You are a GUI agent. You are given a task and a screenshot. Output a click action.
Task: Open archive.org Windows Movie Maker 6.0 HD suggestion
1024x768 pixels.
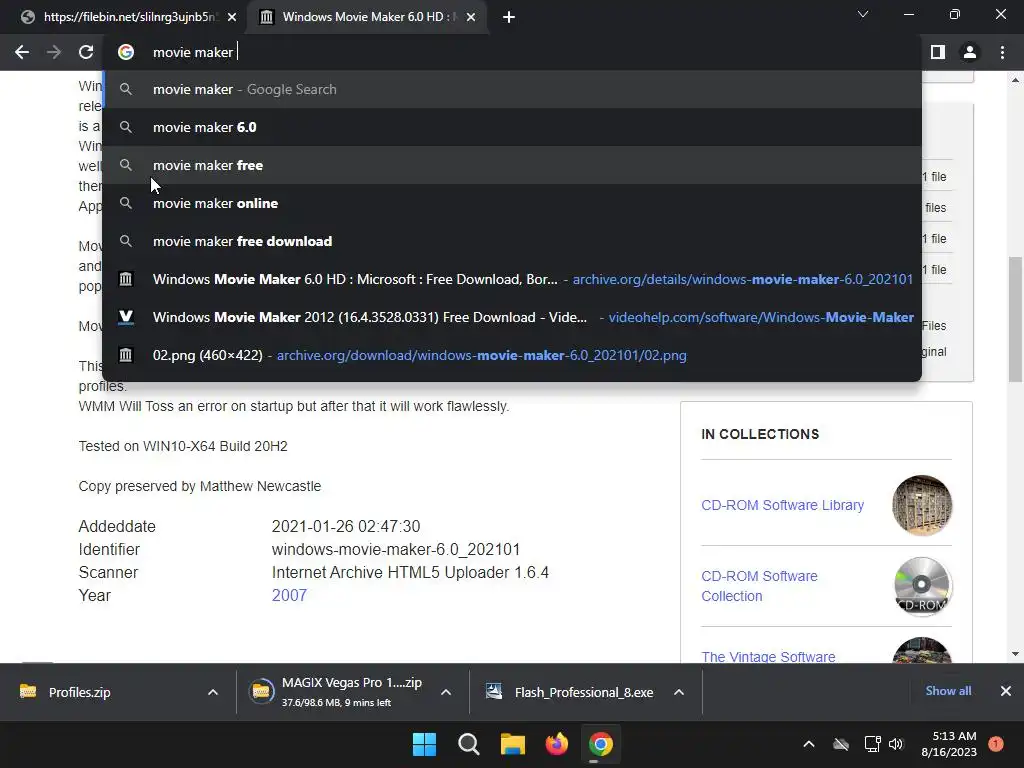[512, 280]
